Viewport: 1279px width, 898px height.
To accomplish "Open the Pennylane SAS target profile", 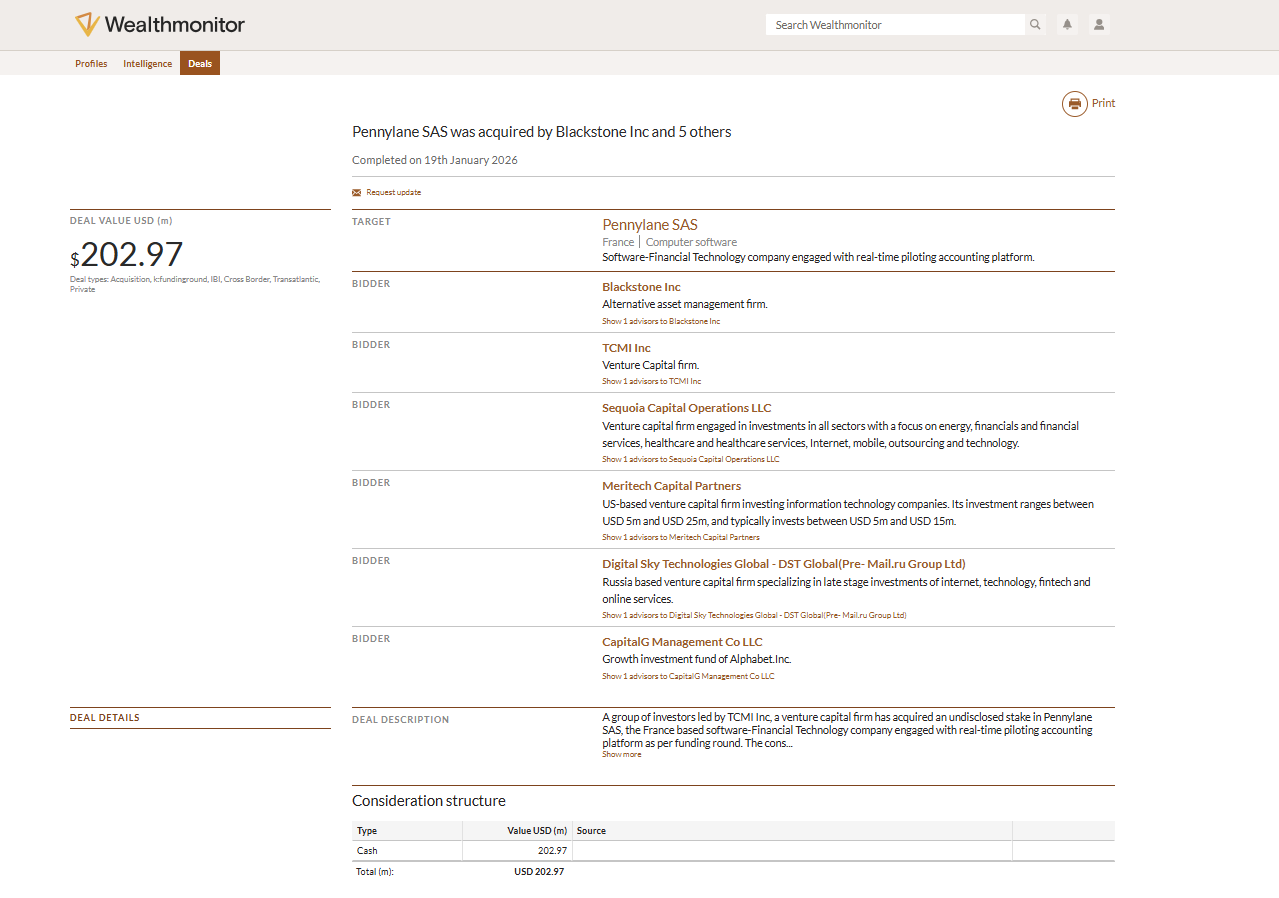I will (649, 224).
